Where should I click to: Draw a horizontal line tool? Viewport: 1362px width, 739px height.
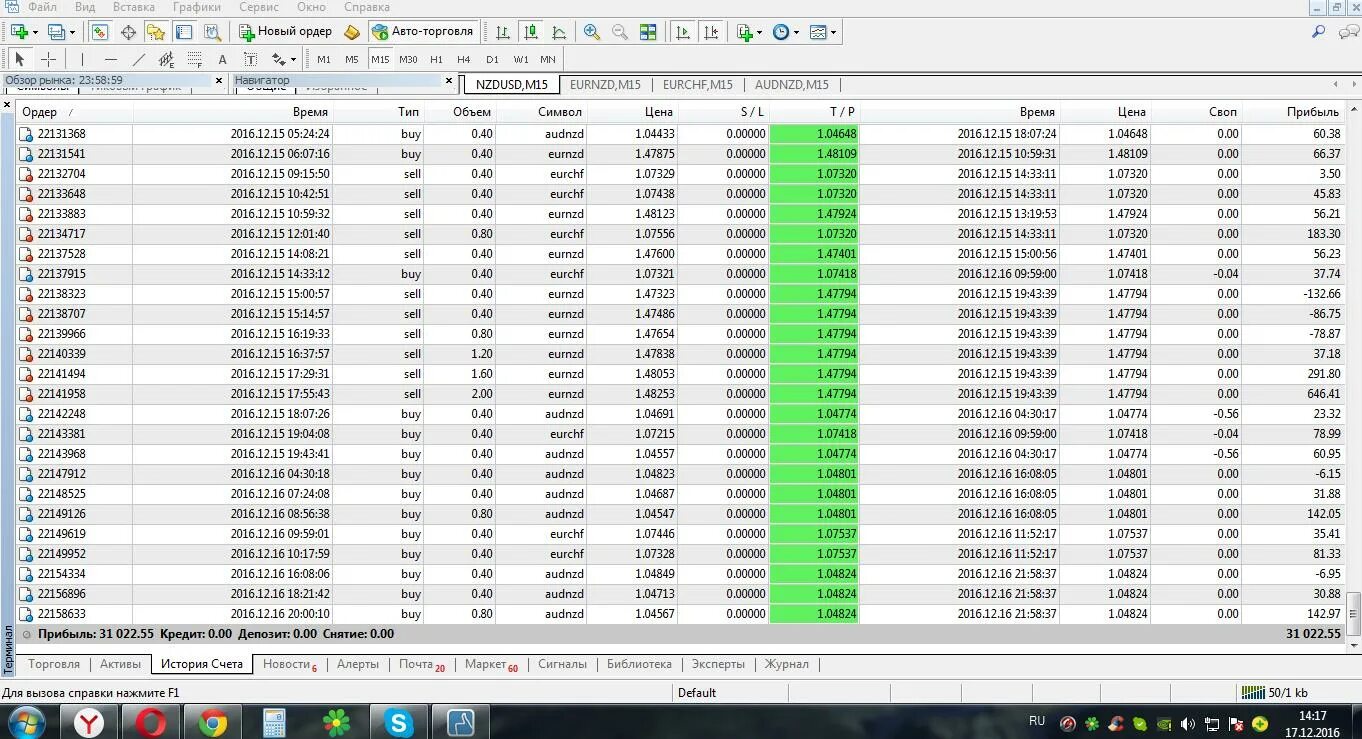[x=111, y=59]
